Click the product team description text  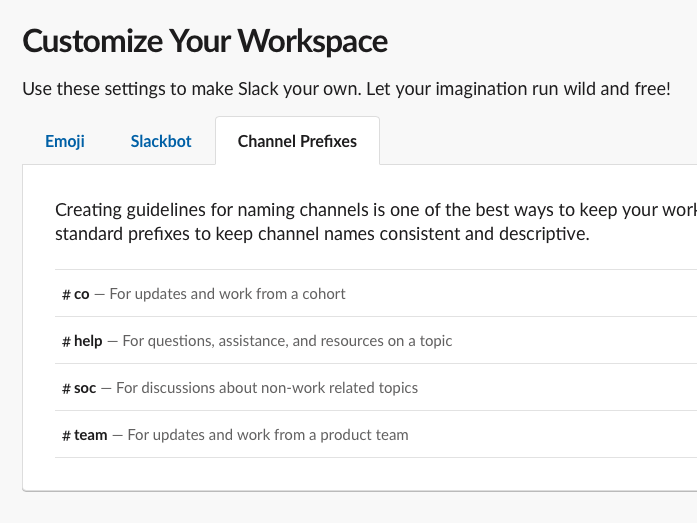point(268,435)
